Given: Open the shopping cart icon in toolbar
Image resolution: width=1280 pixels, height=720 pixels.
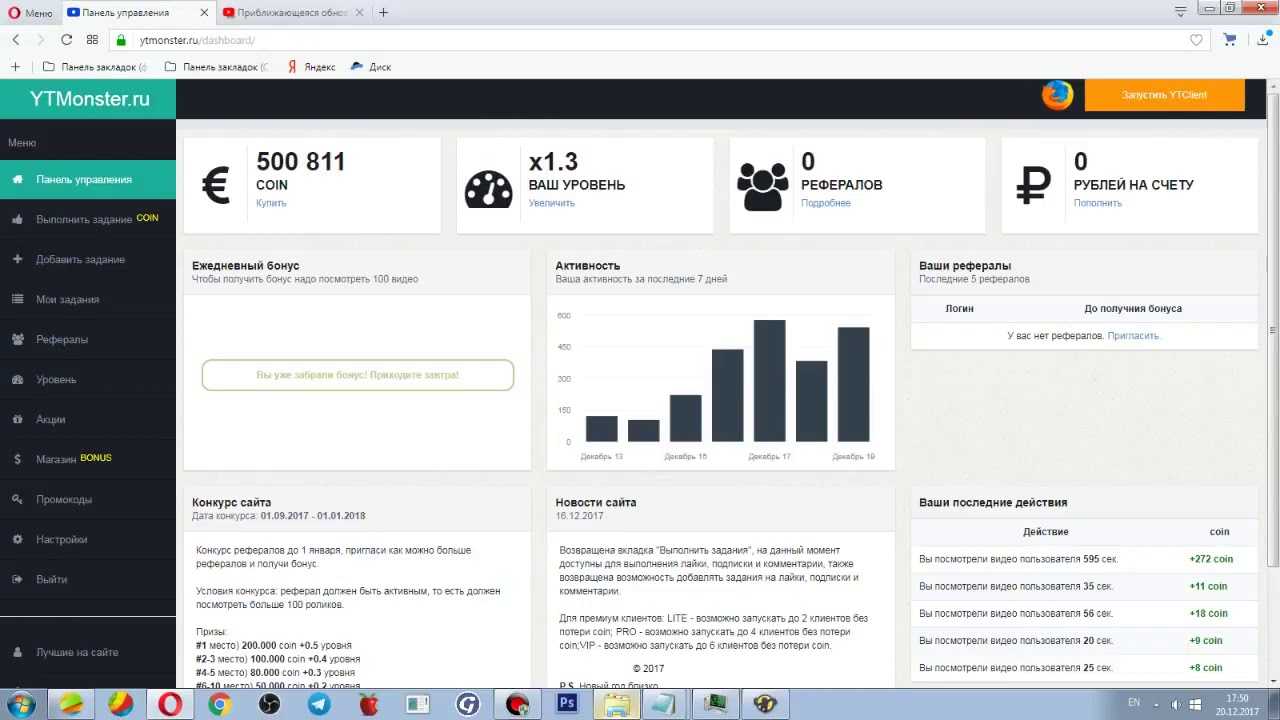Looking at the screenshot, I should (1229, 40).
